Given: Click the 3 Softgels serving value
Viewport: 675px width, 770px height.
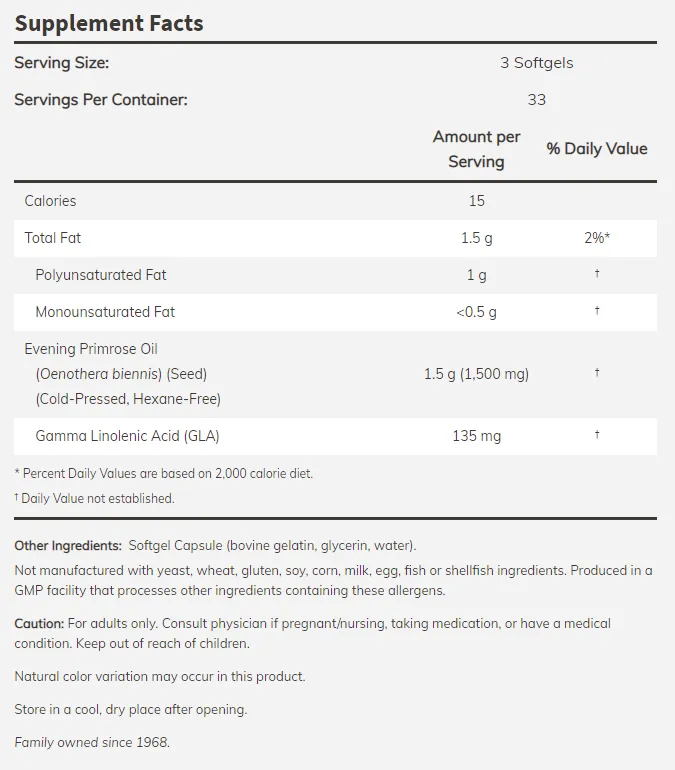Looking at the screenshot, I should pos(537,63).
